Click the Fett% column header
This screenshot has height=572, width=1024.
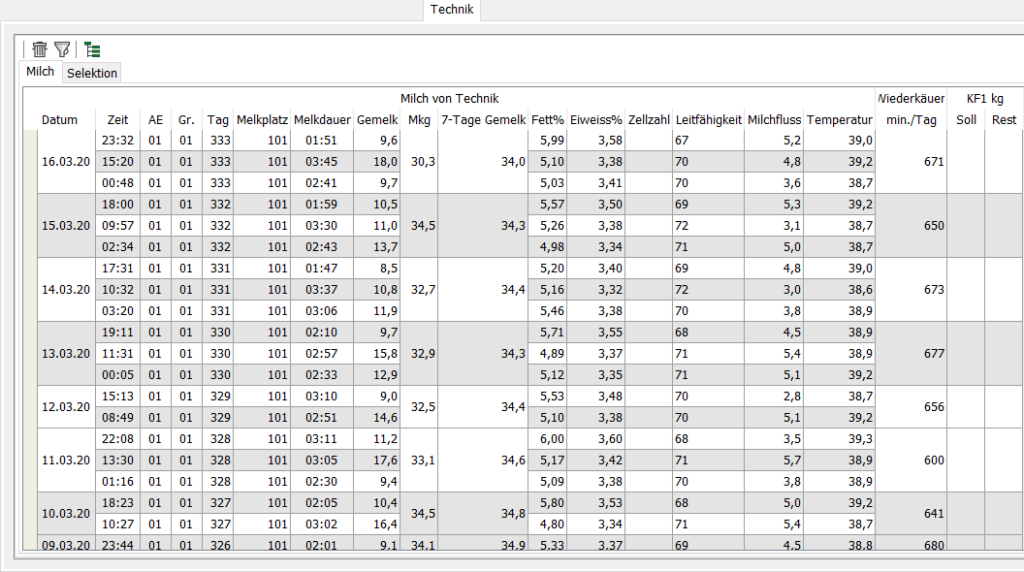547,120
